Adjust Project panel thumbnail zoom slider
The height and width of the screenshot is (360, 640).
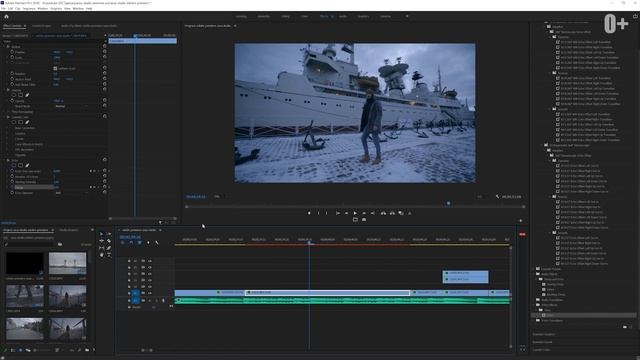click(43, 350)
